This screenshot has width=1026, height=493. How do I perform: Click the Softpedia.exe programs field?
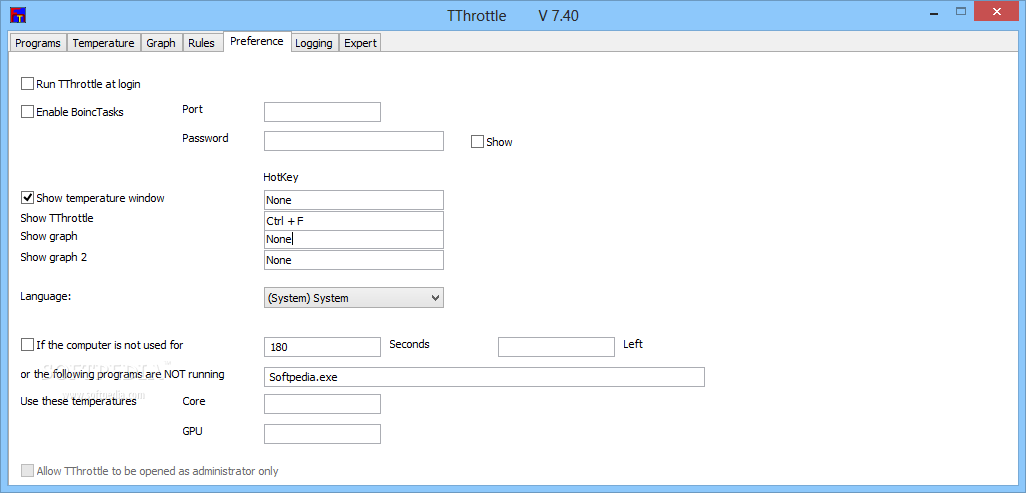point(484,377)
